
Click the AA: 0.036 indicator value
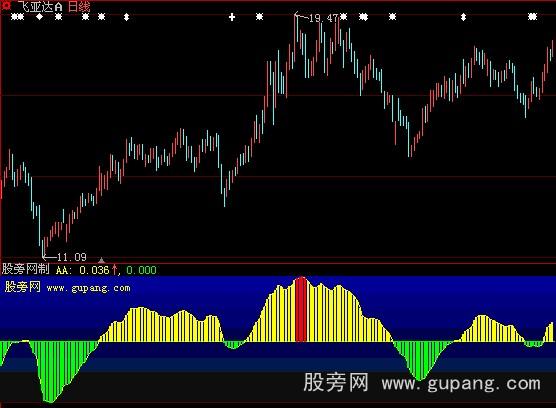[x=82, y=270]
